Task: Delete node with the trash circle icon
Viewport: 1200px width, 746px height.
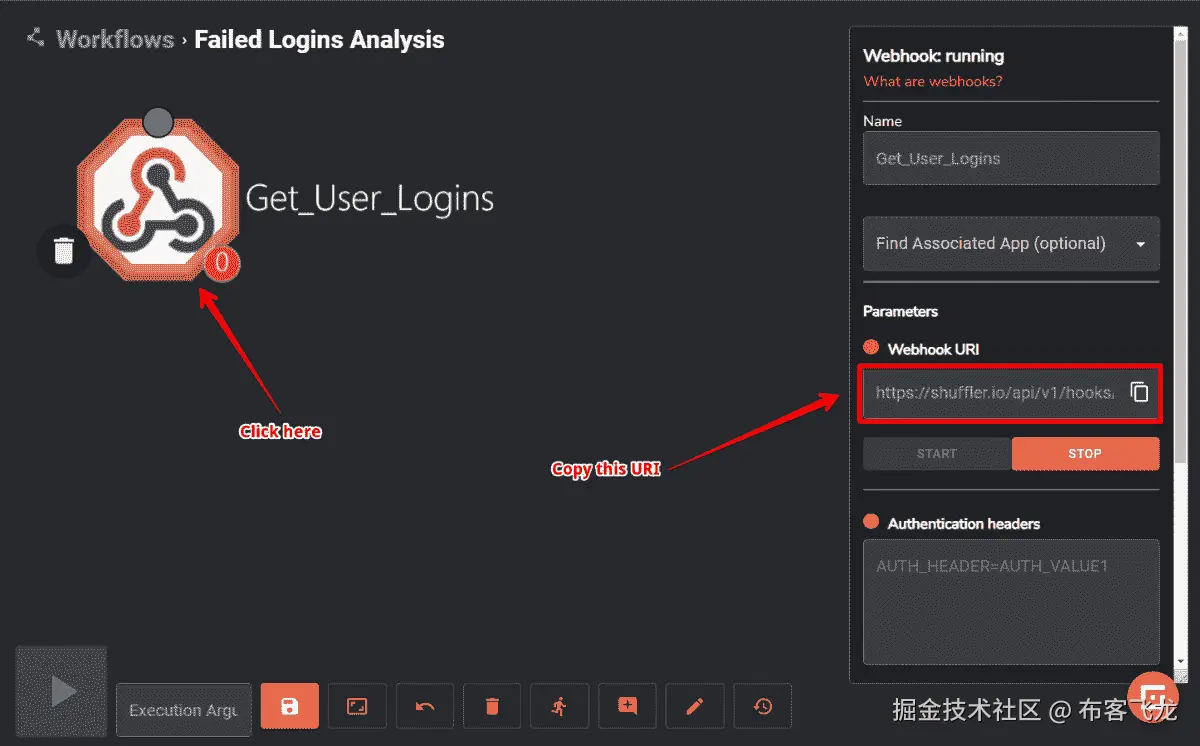Action: point(63,250)
